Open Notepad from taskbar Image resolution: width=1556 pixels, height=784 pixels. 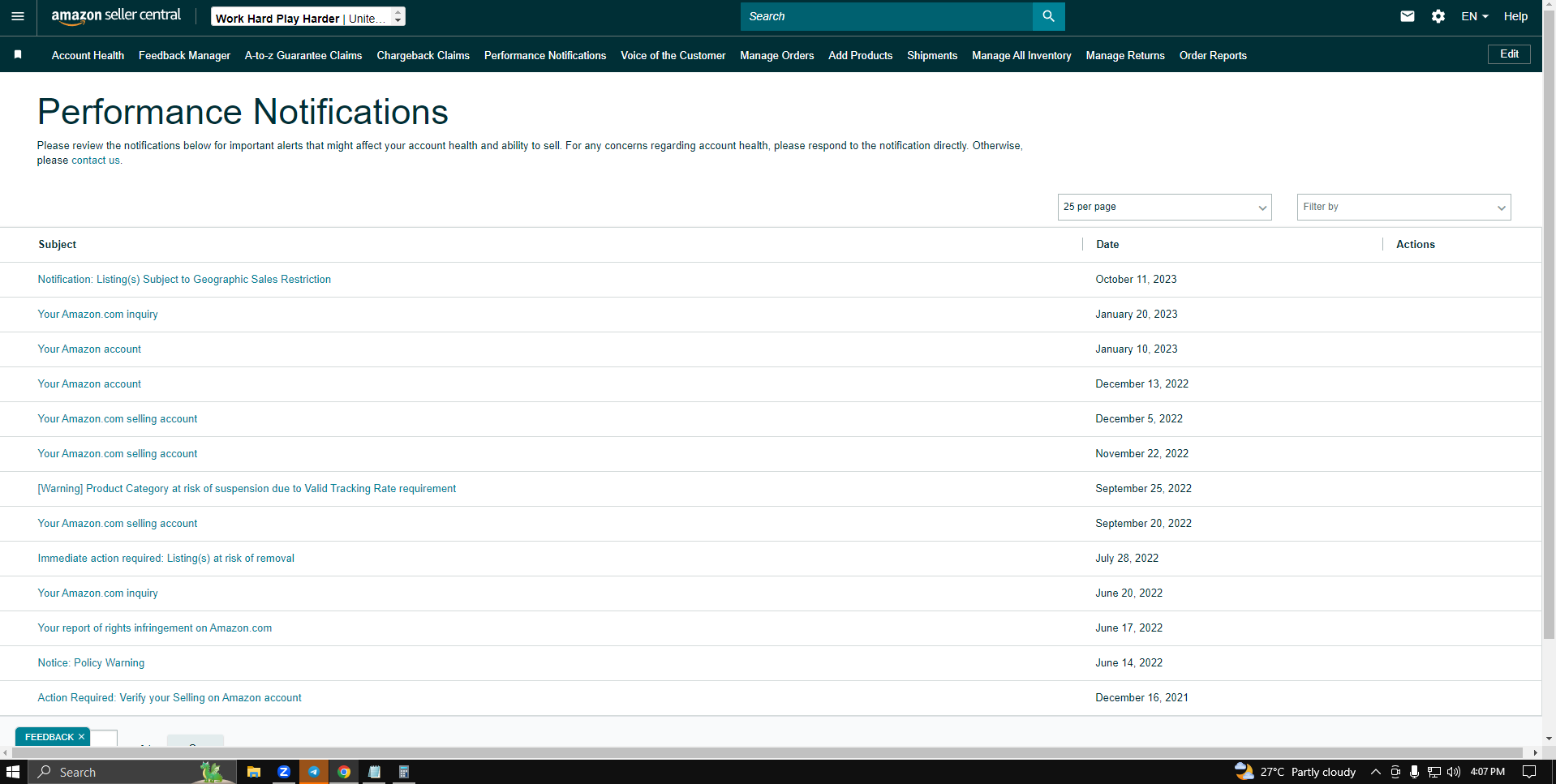(374, 772)
